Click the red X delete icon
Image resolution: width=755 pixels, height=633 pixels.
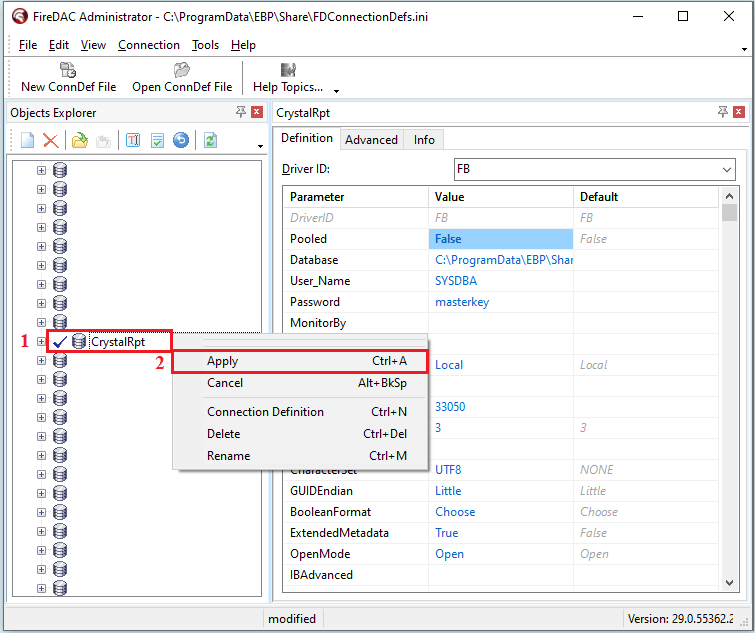[x=49, y=141]
